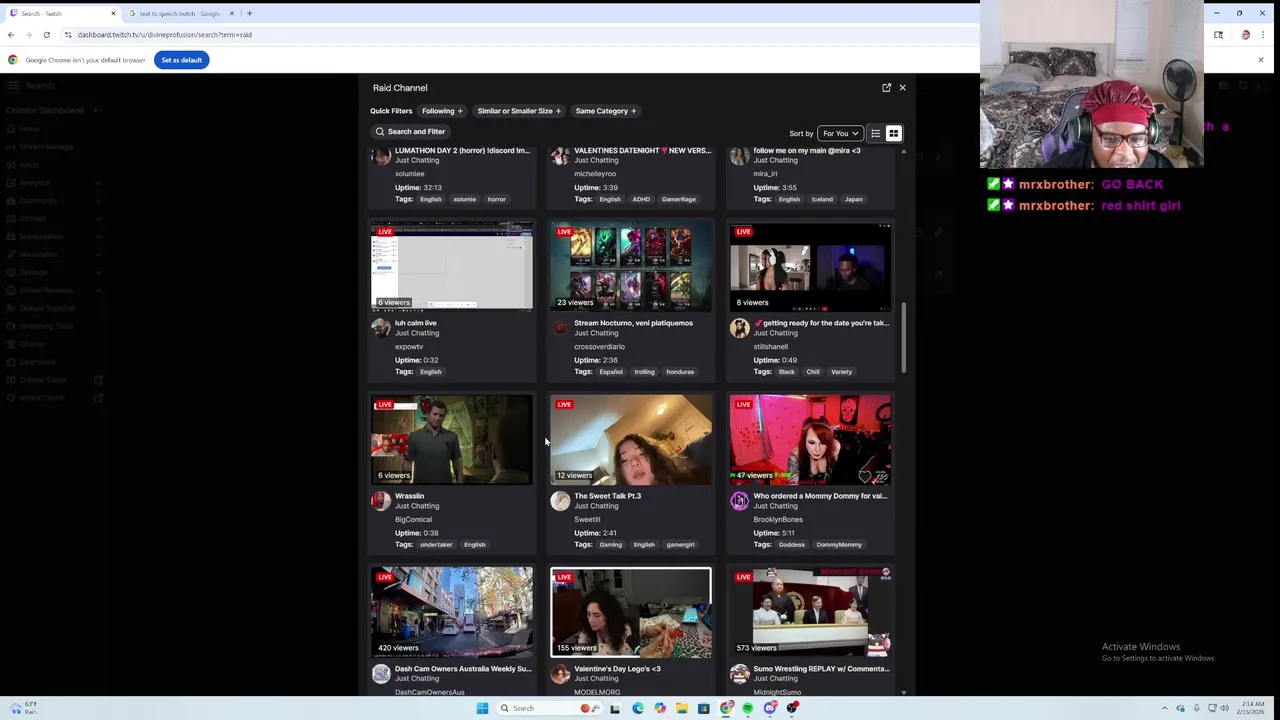Select stillshanell's stream thumbnail
This screenshot has height=720, width=1280.
pyautogui.click(x=810, y=267)
